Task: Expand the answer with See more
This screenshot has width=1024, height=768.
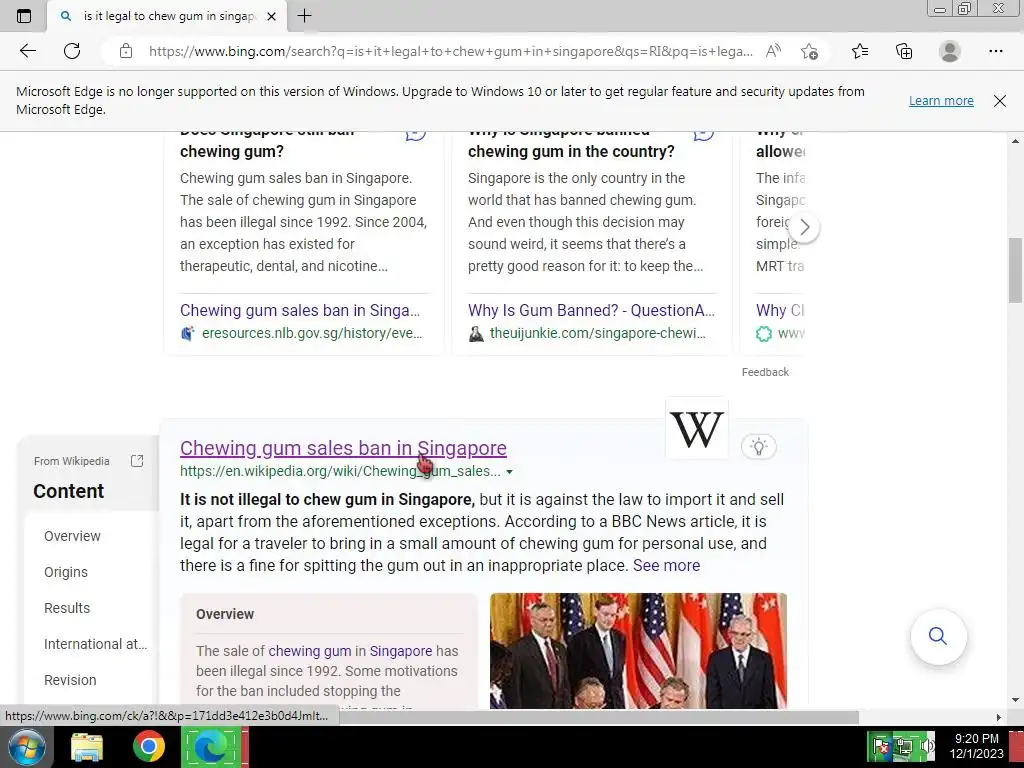Action: [666, 566]
